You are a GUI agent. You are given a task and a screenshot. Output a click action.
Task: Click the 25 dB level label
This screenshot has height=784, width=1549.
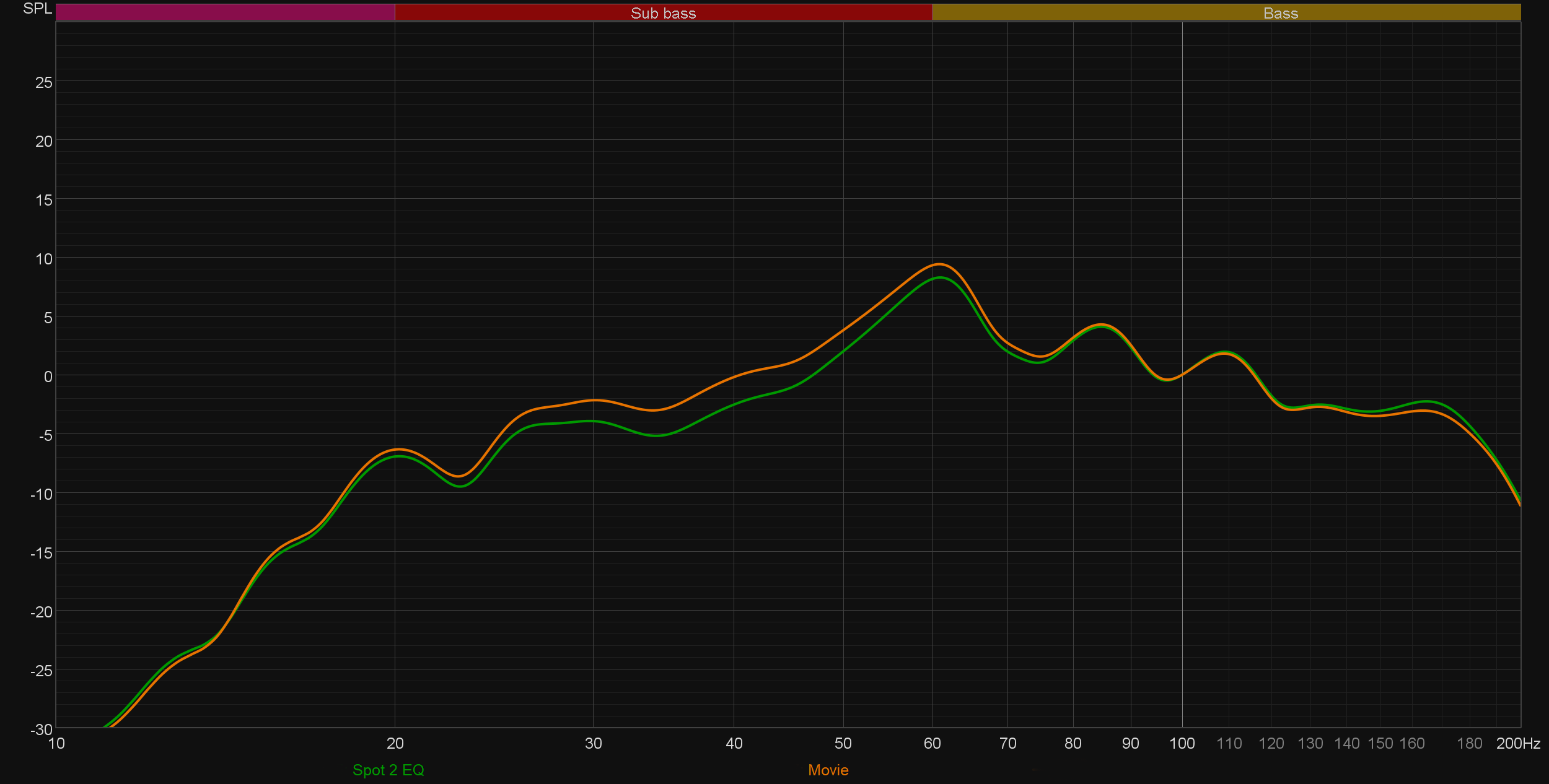click(43, 82)
